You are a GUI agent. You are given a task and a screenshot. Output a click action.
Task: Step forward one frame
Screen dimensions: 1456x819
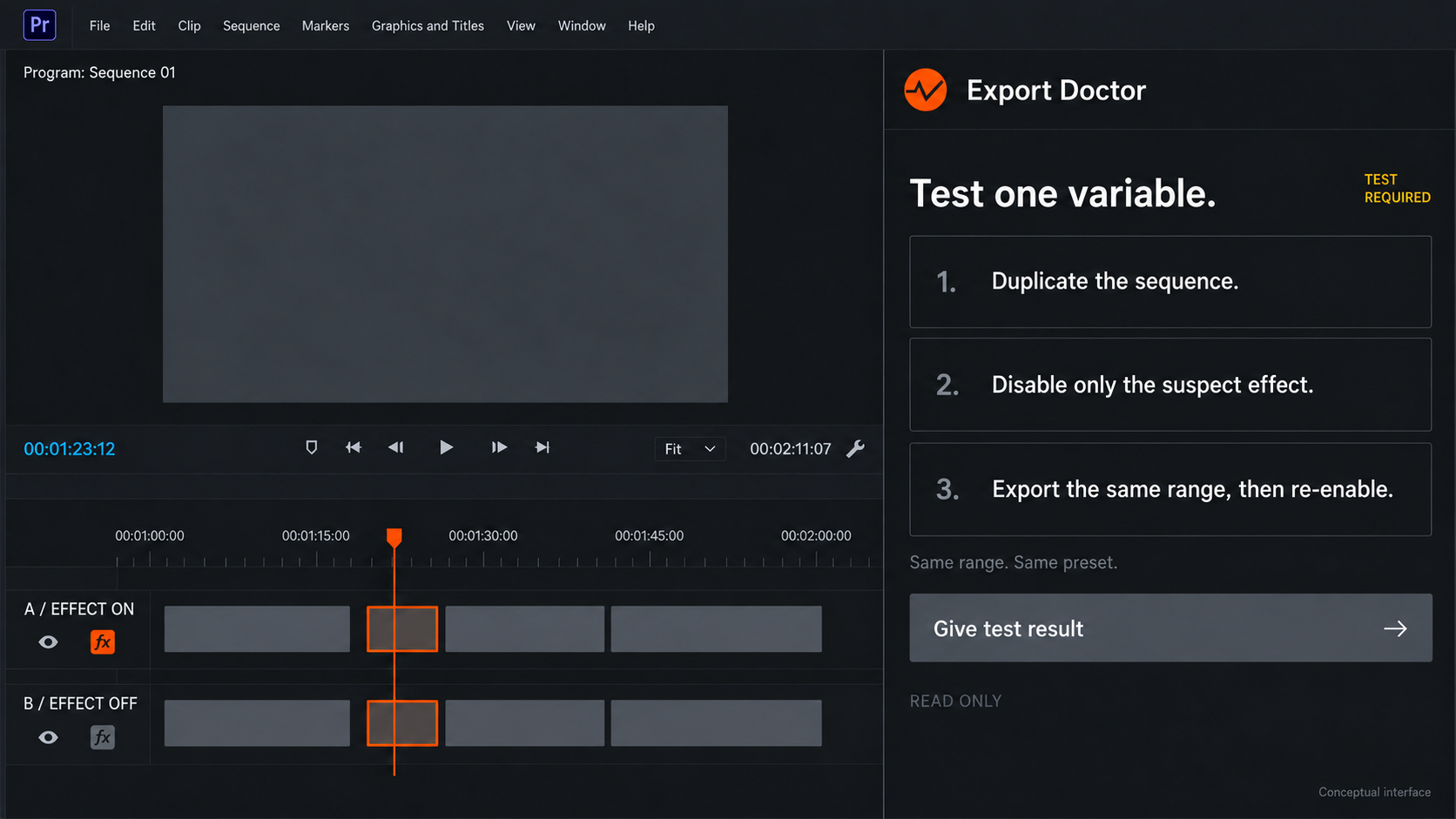[499, 447]
